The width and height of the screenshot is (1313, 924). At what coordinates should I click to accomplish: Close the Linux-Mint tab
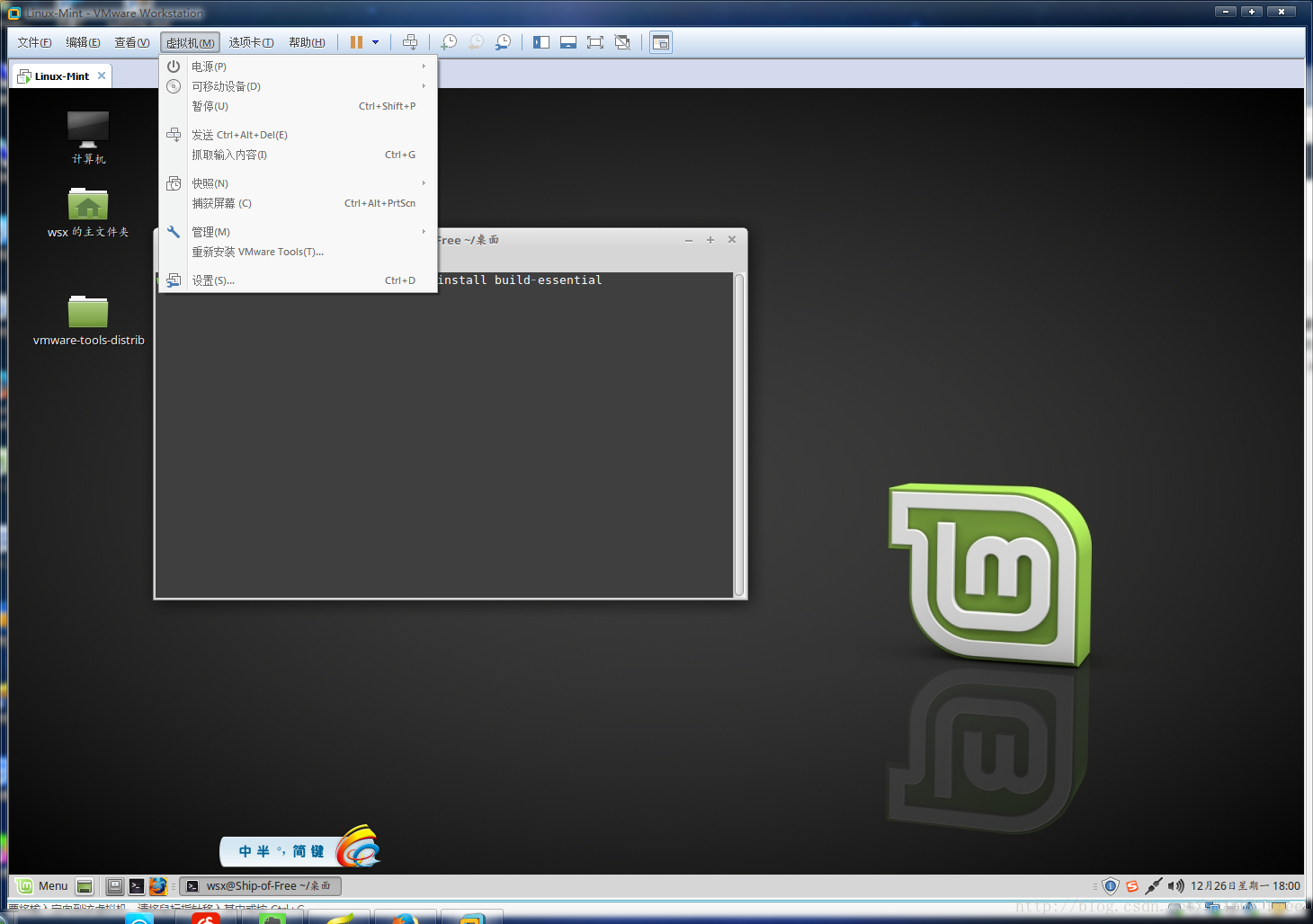pyautogui.click(x=102, y=76)
